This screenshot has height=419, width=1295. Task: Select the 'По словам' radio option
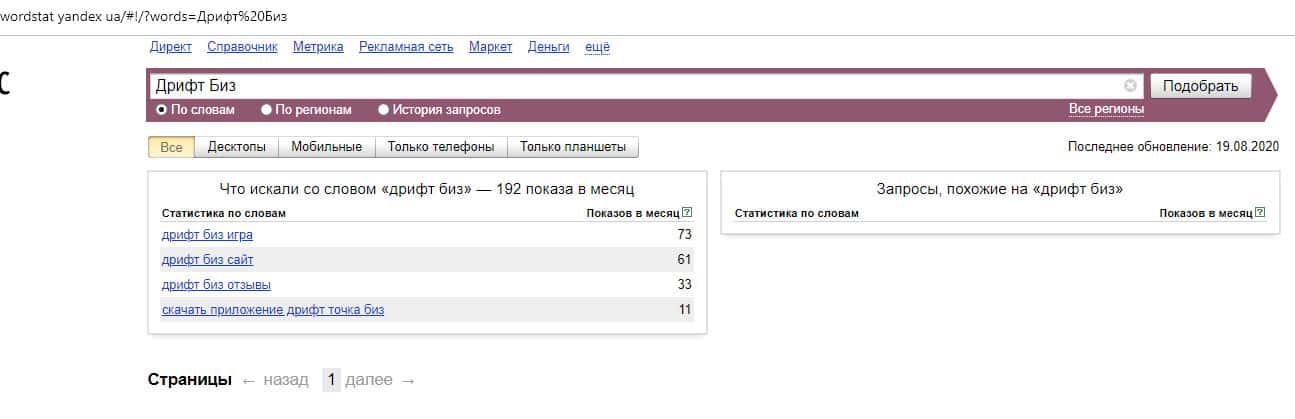pyautogui.click(x=162, y=110)
